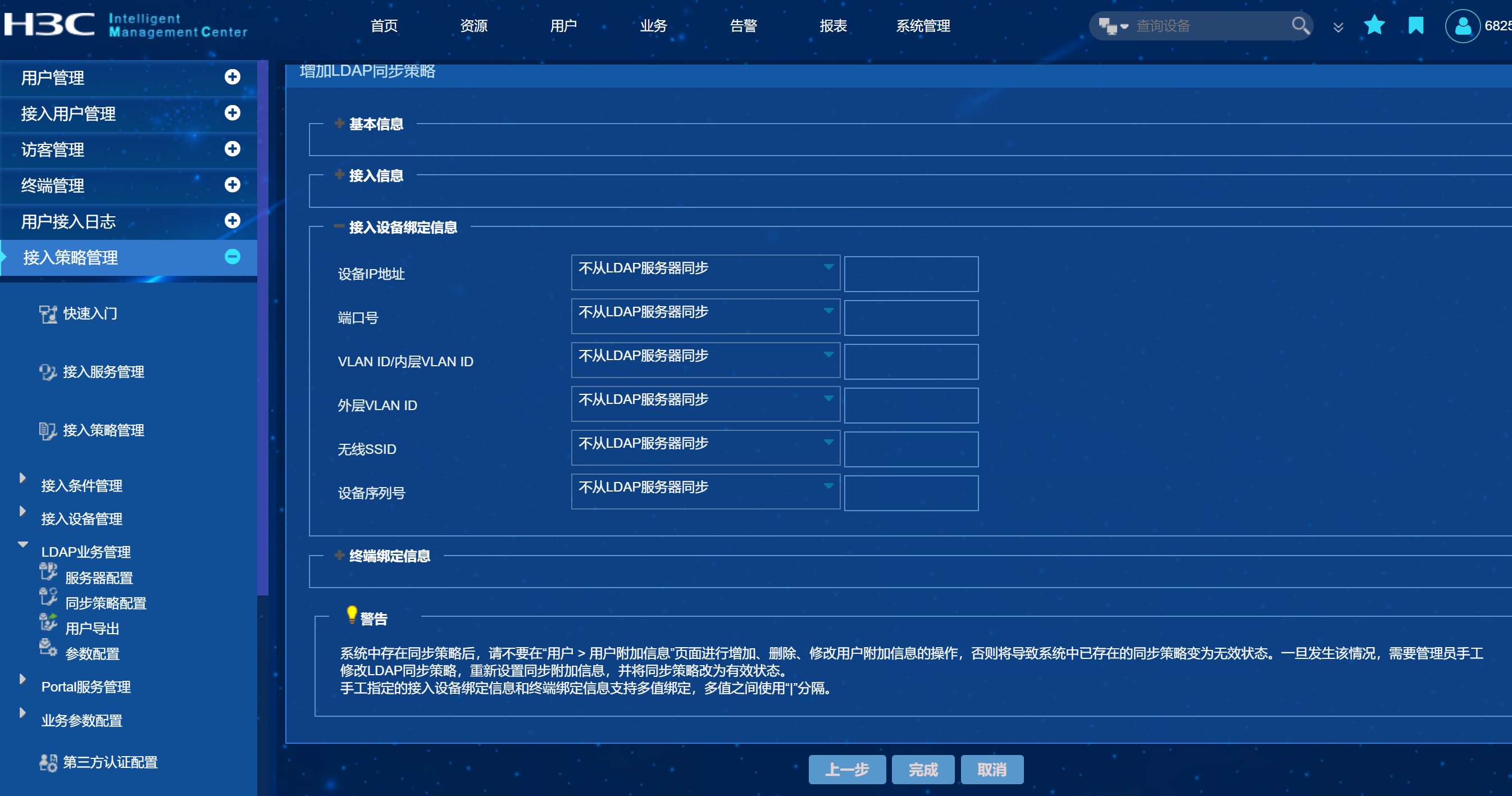Viewport: 1512px width, 796px height.
Task: Open 第三方认证配置 item
Action: [x=110, y=762]
